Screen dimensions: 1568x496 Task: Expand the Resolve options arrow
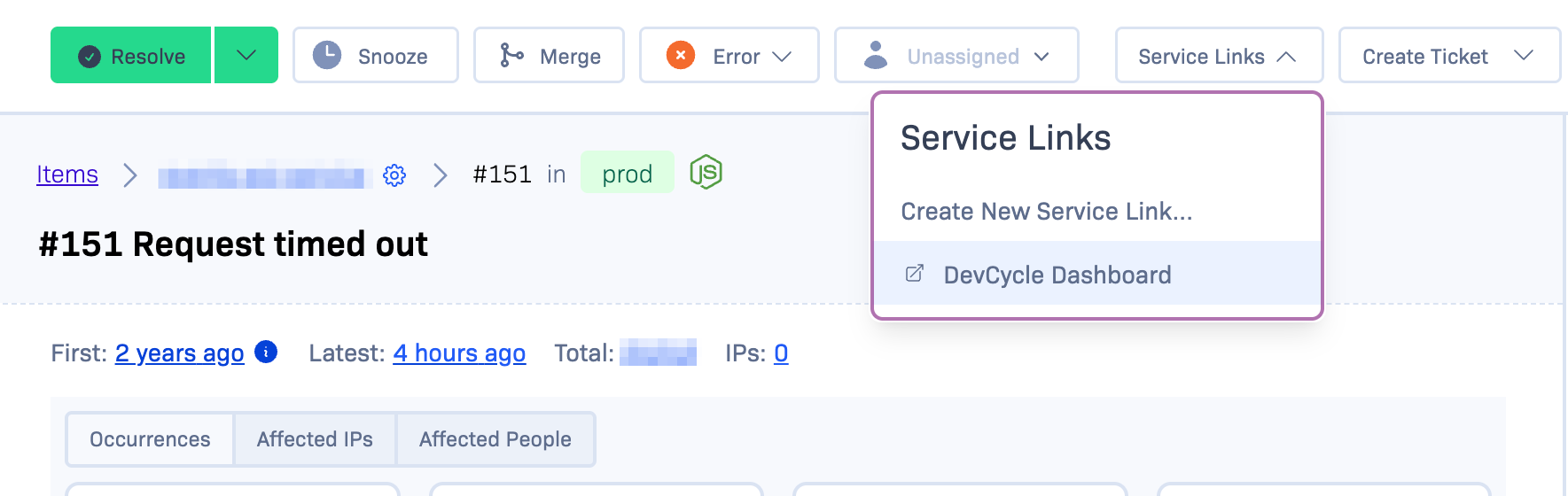pyautogui.click(x=246, y=56)
